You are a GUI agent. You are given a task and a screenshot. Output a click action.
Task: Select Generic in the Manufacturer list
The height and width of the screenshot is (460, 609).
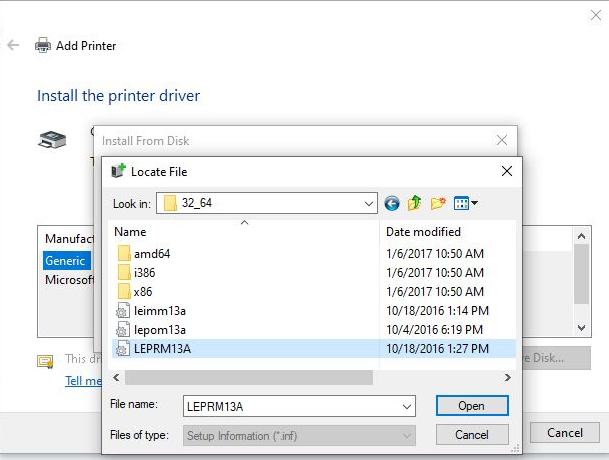65,261
